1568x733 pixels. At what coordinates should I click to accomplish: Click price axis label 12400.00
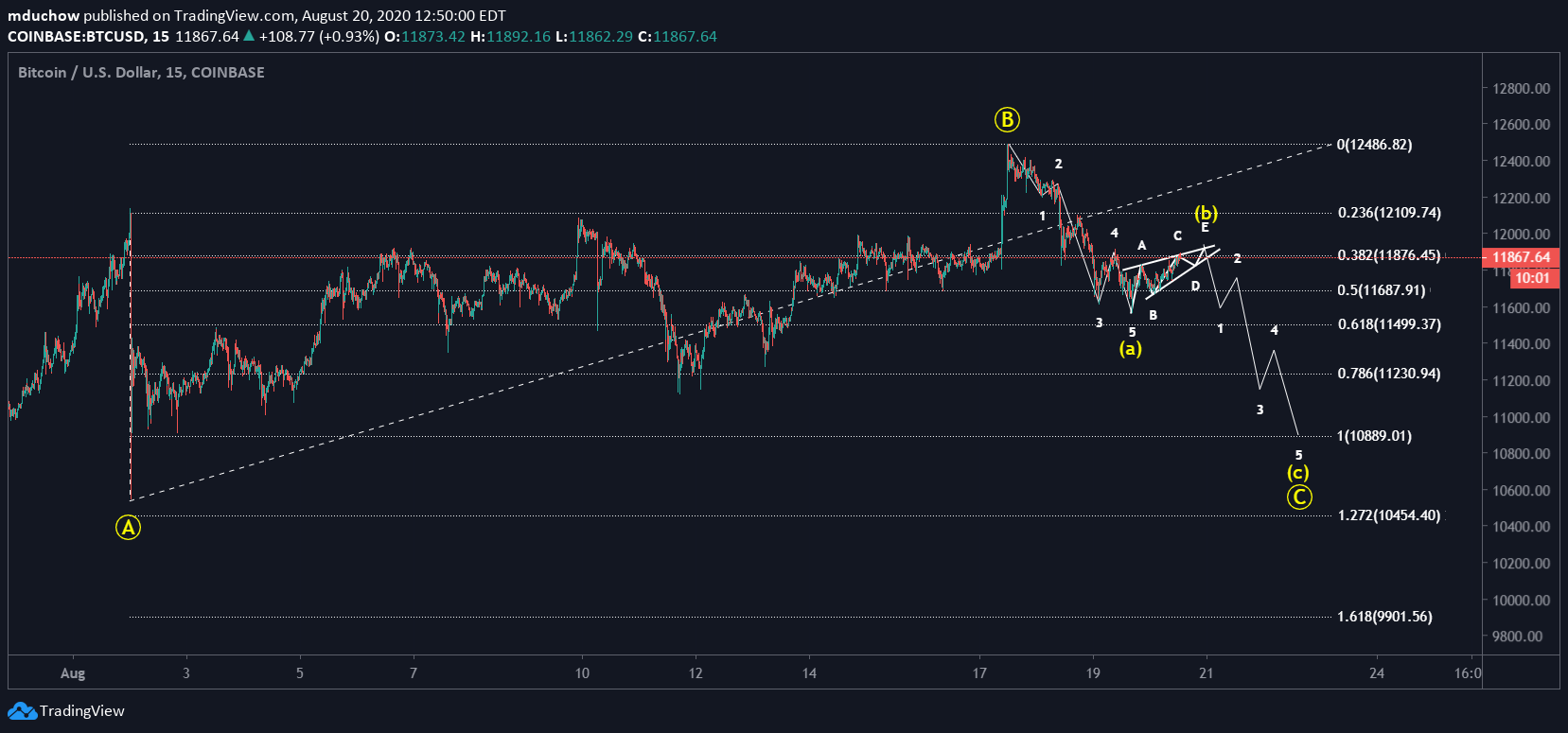(1522, 162)
